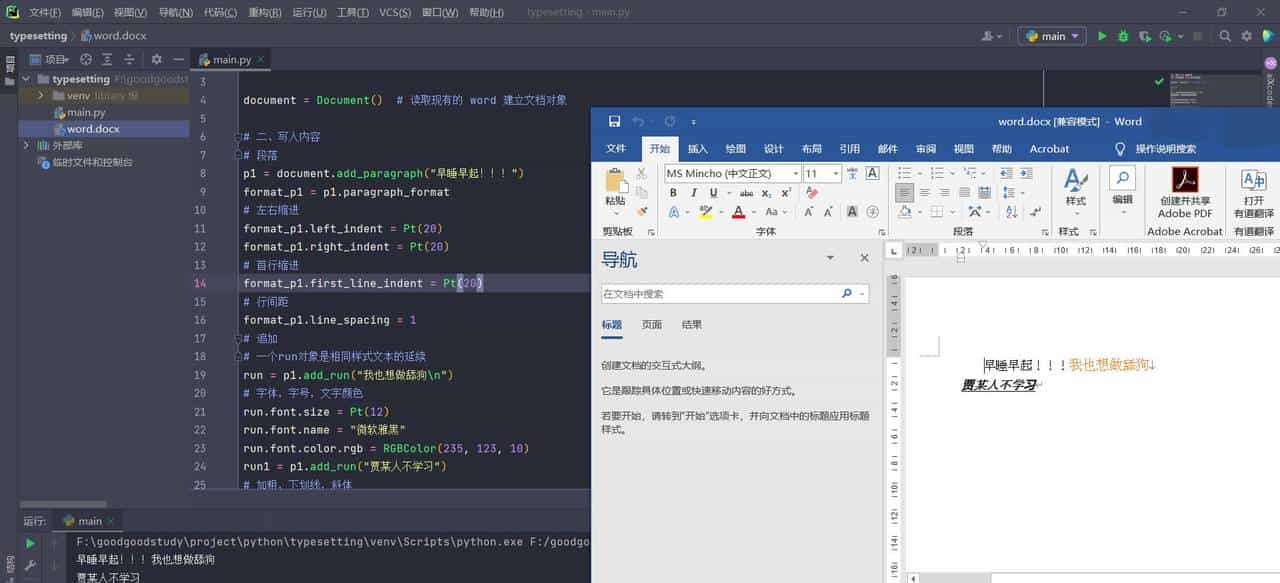This screenshot has height=583, width=1280.
Task: Run the main Python script in PyCharm
Action: pyautogui.click(x=1102, y=35)
